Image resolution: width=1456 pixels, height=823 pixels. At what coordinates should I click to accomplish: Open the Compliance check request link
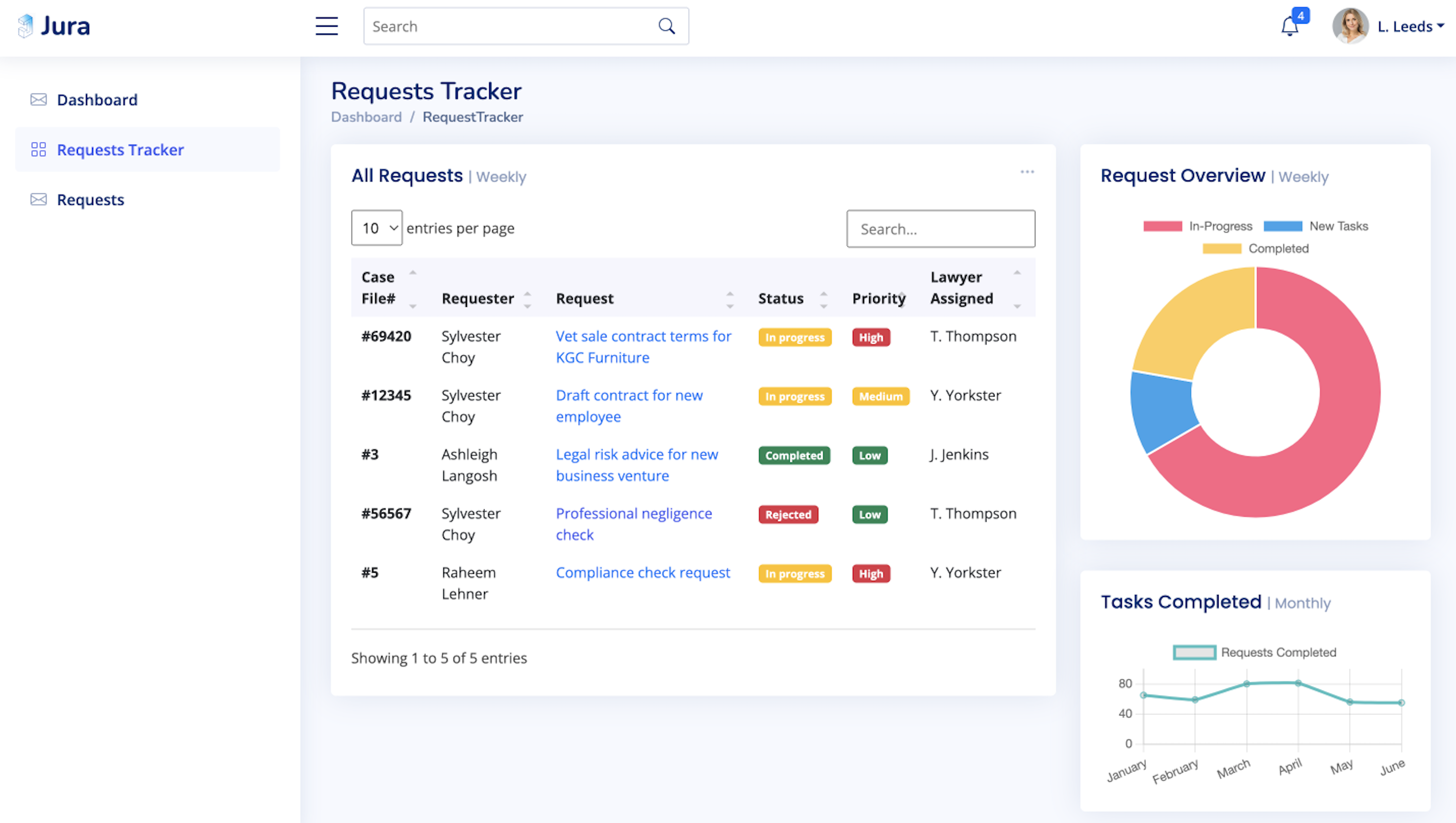click(x=643, y=573)
